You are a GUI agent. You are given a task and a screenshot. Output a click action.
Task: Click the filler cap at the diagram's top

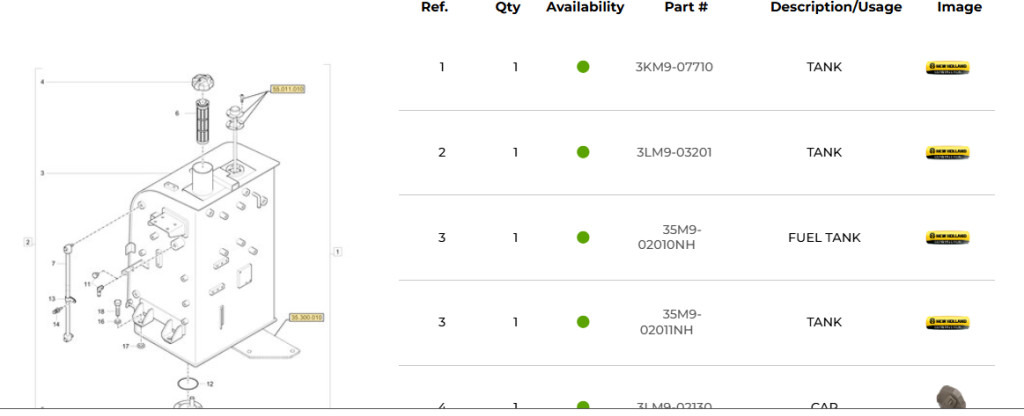coord(203,82)
